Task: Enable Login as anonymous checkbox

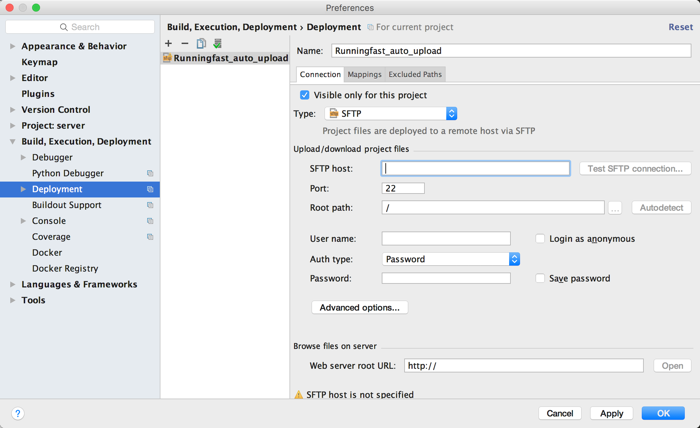Action: [x=540, y=239]
